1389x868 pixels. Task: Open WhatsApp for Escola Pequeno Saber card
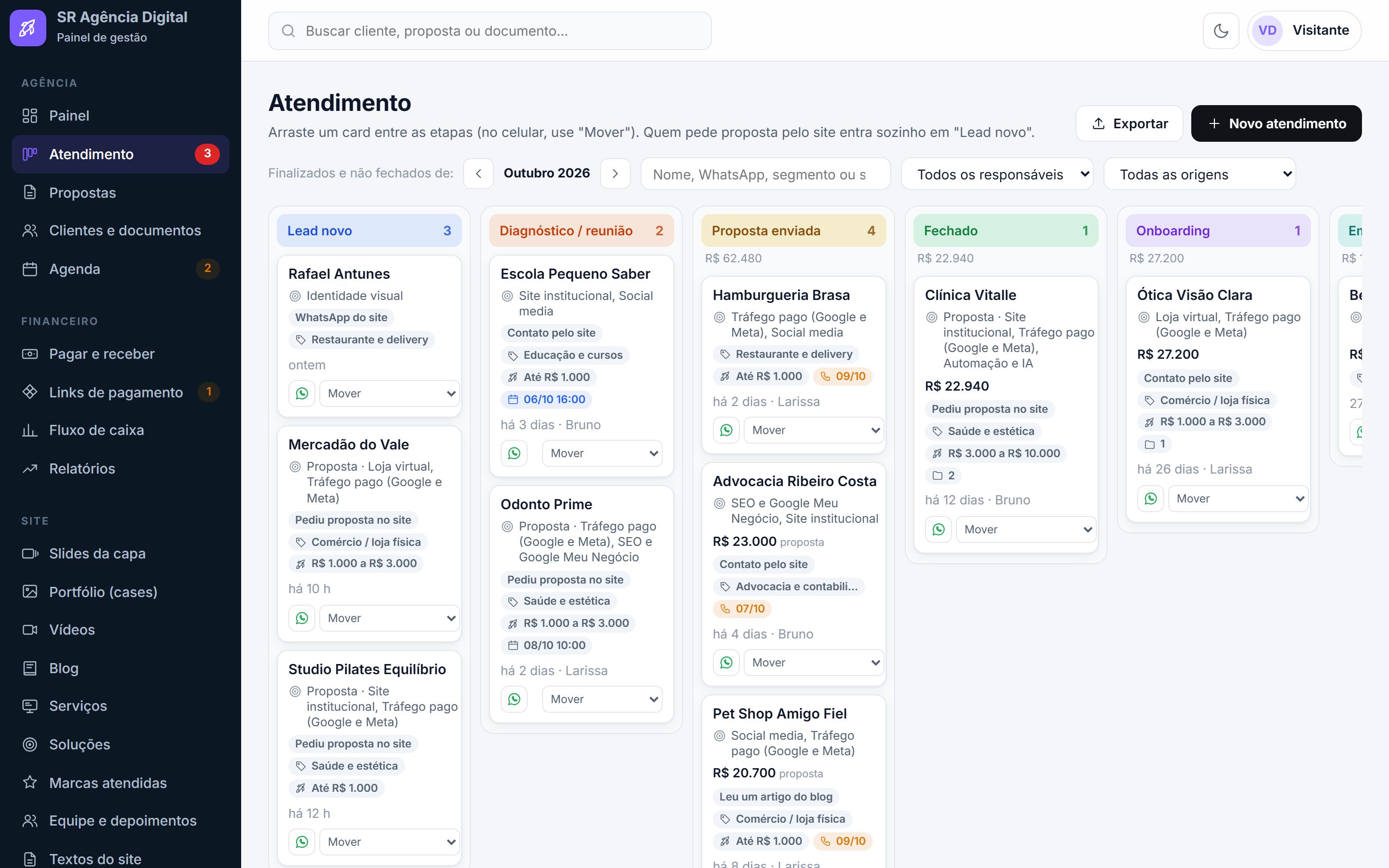pyautogui.click(x=514, y=453)
